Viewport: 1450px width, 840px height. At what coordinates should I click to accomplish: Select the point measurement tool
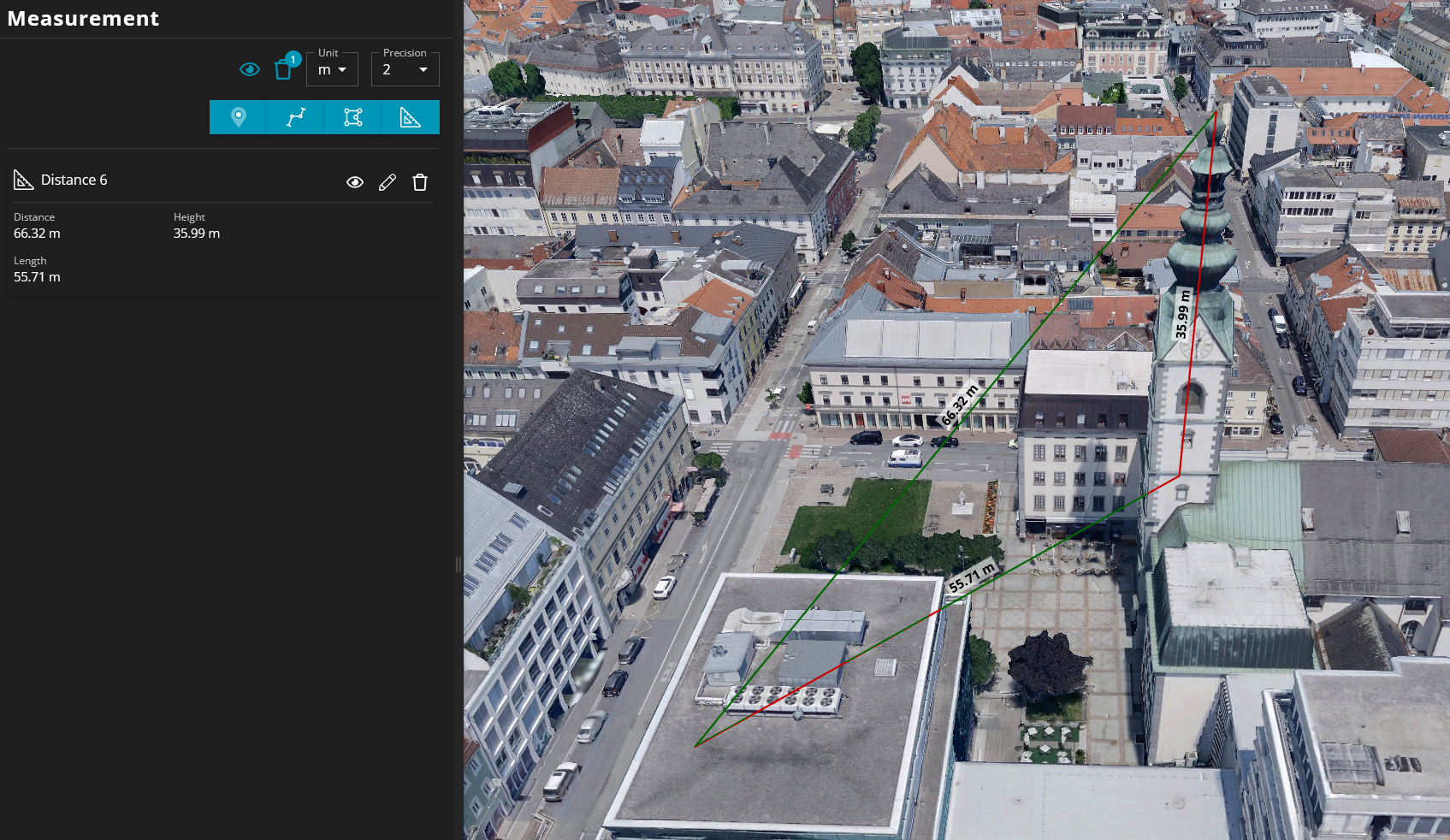point(239,117)
